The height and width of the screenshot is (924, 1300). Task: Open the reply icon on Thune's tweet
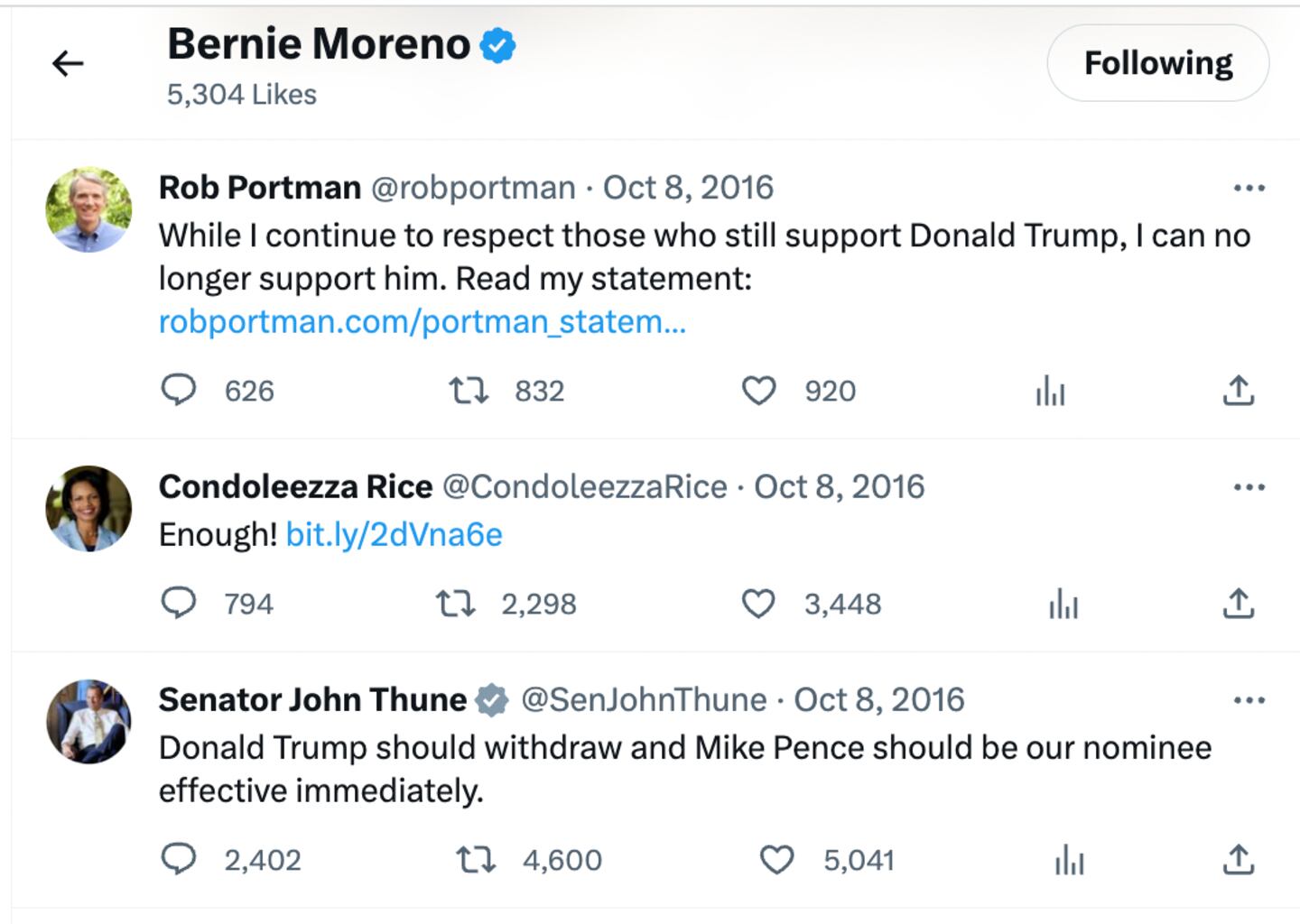[x=181, y=861]
